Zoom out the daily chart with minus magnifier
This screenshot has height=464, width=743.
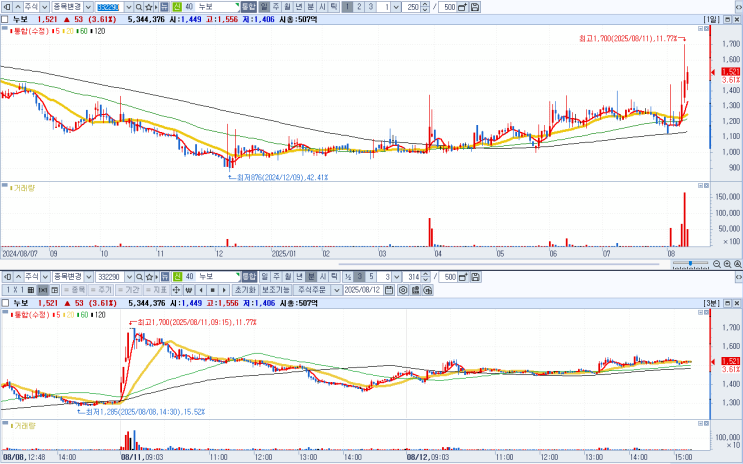717,264
